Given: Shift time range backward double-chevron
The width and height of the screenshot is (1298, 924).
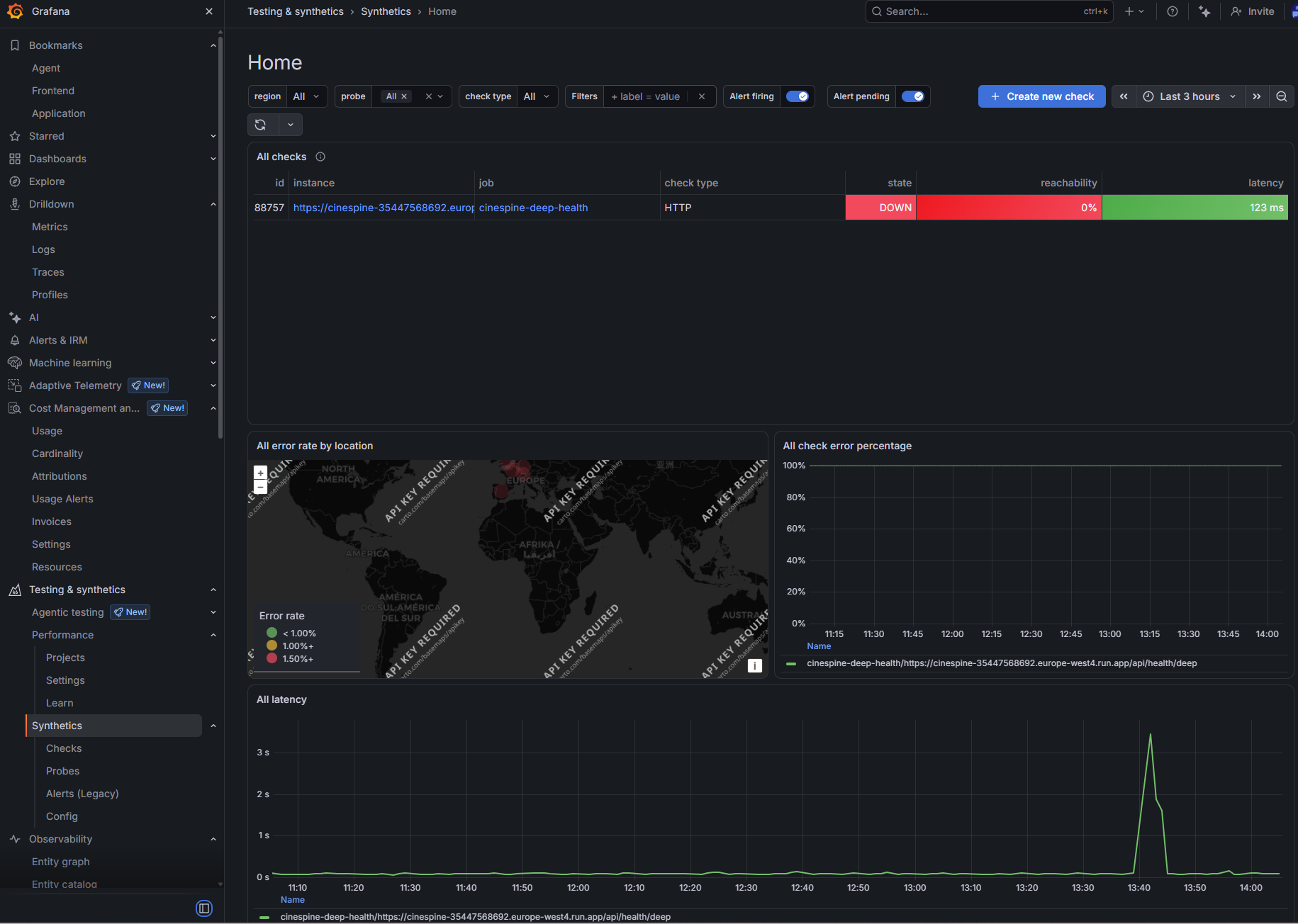Looking at the screenshot, I should [x=1124, y=96].
